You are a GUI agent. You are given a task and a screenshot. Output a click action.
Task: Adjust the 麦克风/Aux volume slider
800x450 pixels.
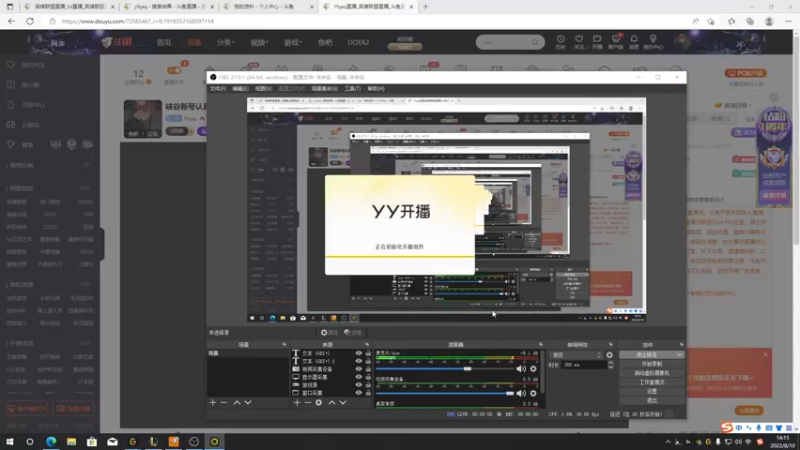click(444, 369)
